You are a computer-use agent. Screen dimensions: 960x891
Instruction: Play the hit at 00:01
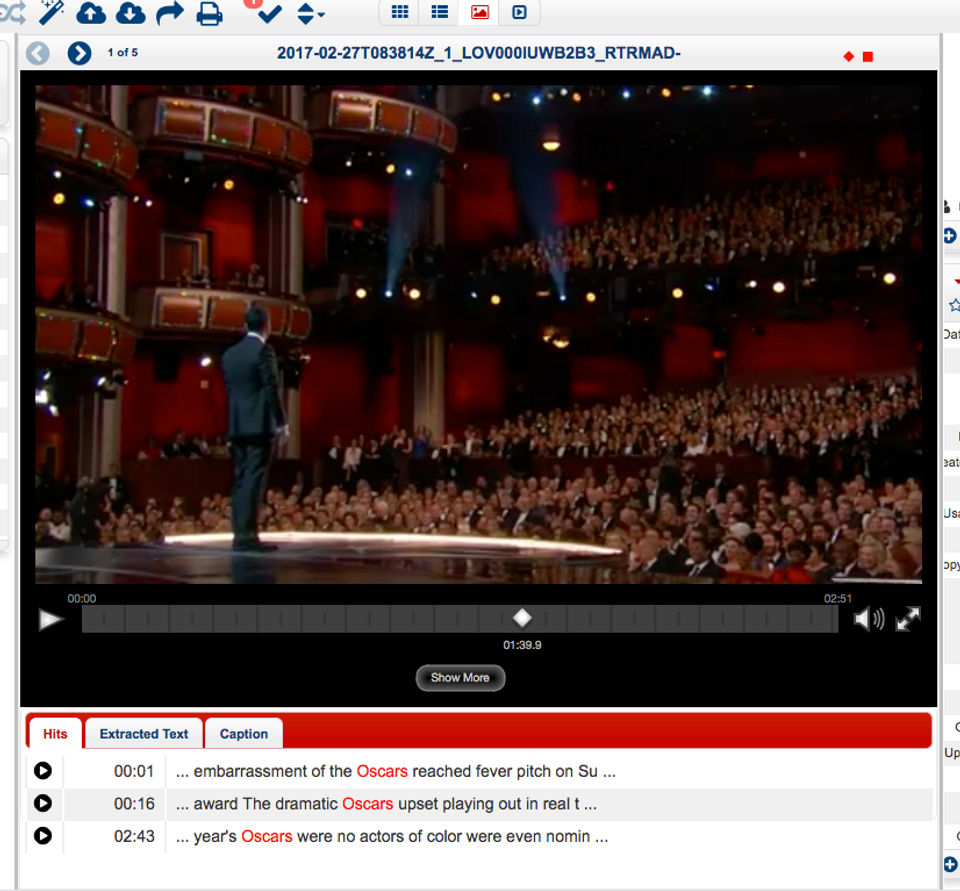coord(43,770)
